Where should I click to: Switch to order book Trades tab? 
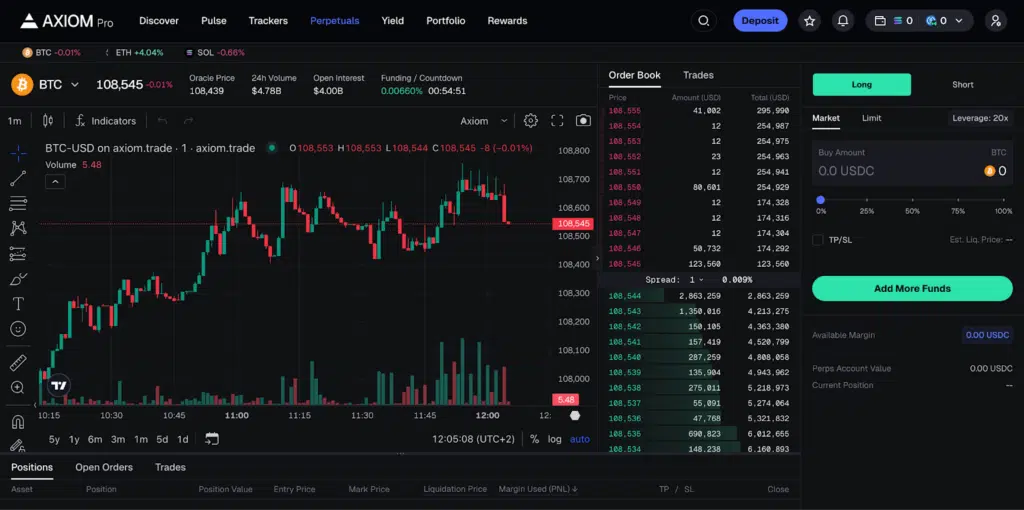[x=698, y=75]
